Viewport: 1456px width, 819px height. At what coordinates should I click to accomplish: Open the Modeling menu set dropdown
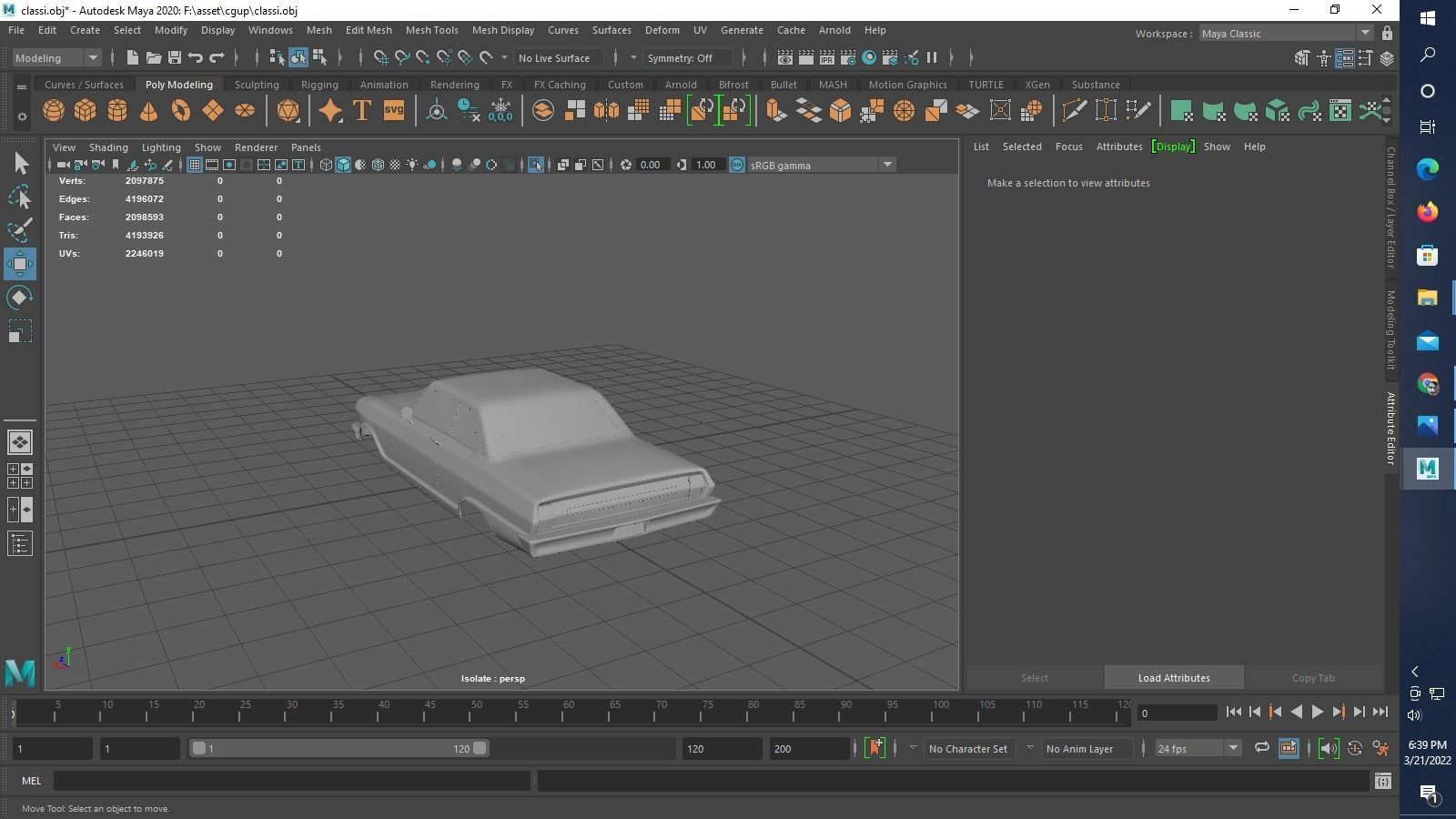pyautogui.click(x=56, y=57)
